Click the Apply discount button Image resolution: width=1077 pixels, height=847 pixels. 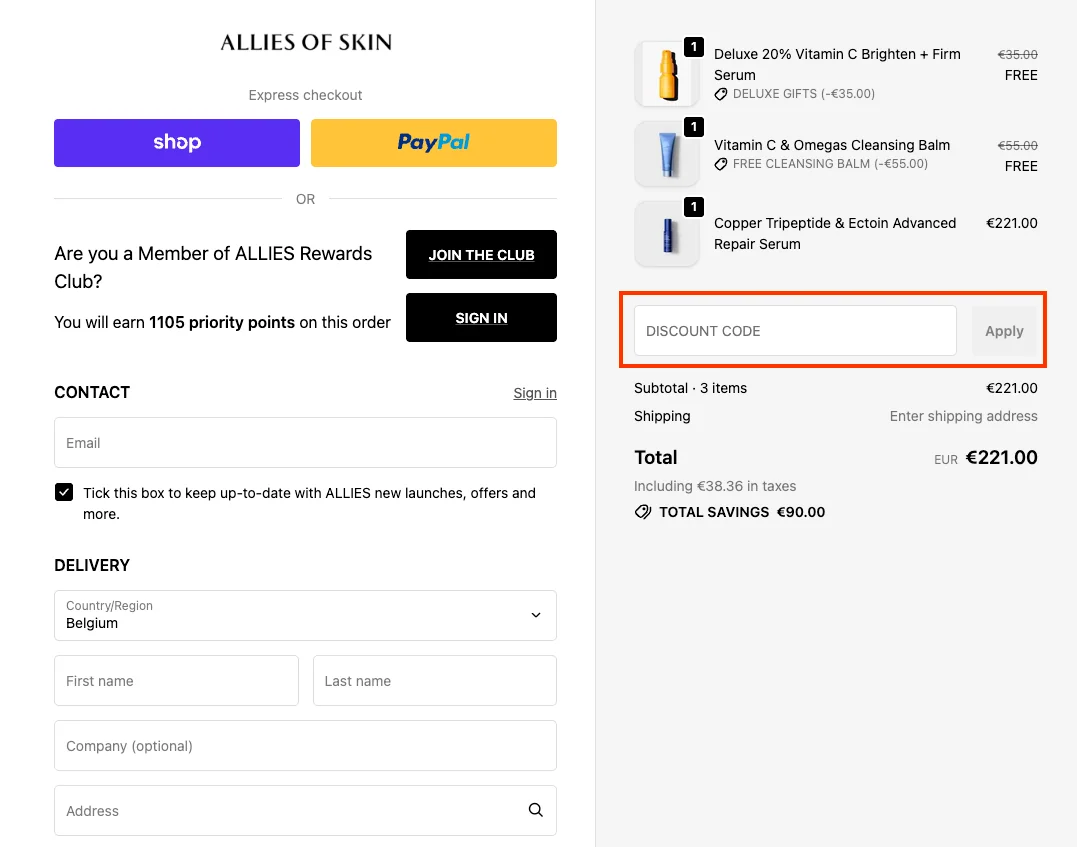coord(1004,331)
